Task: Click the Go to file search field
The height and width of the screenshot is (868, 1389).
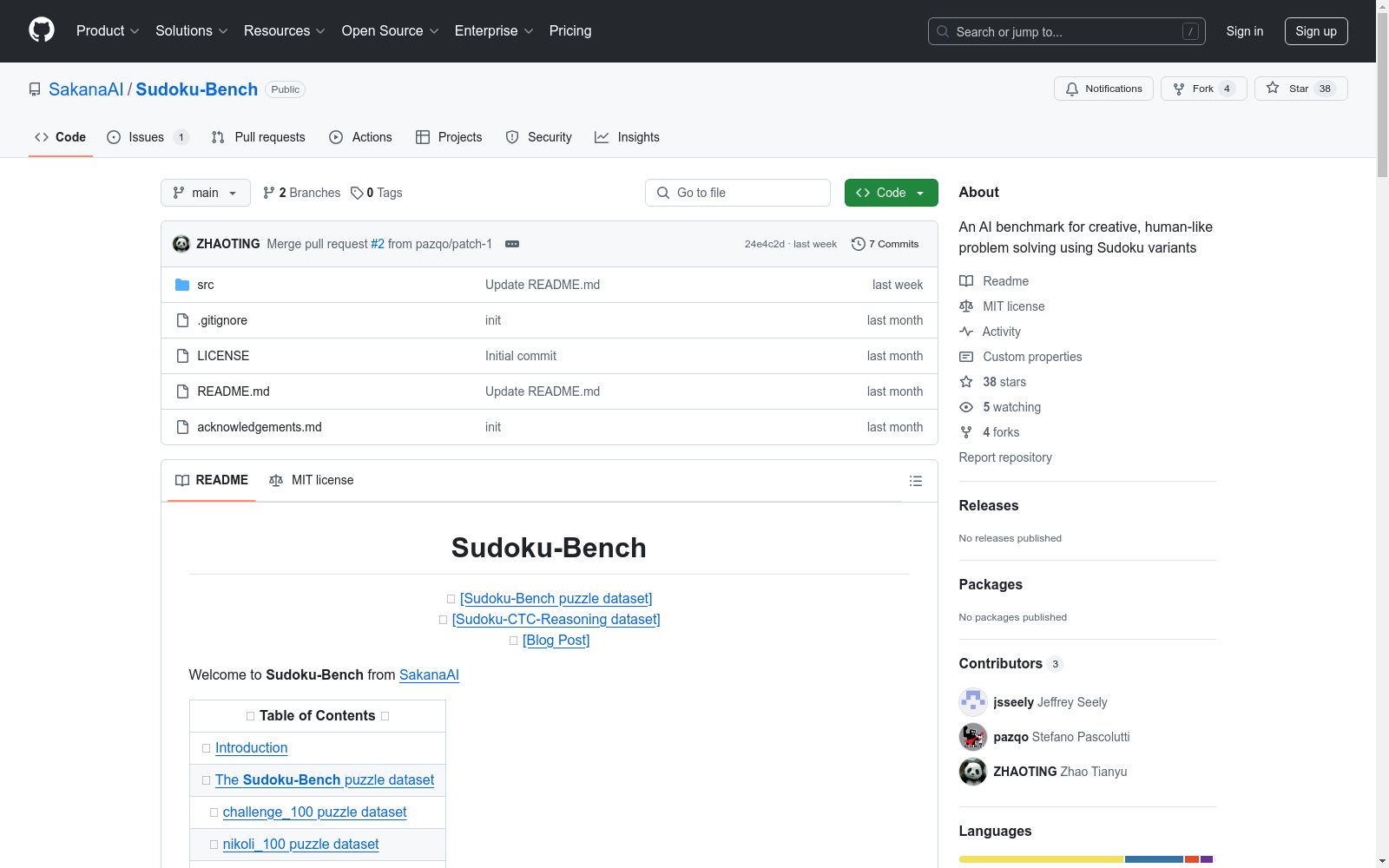Action: pyautogui.click(x=738, y=193)
